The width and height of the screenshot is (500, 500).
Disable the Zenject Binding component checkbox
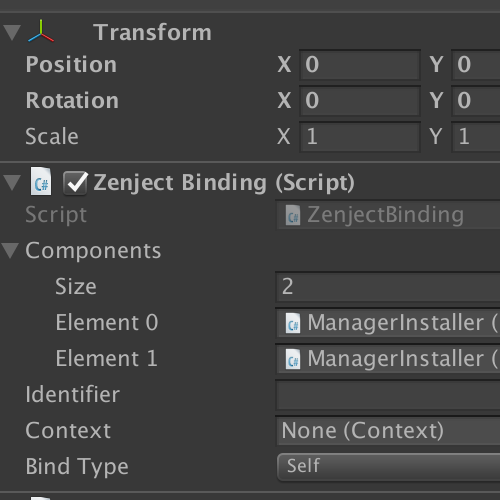click(75, 182)
